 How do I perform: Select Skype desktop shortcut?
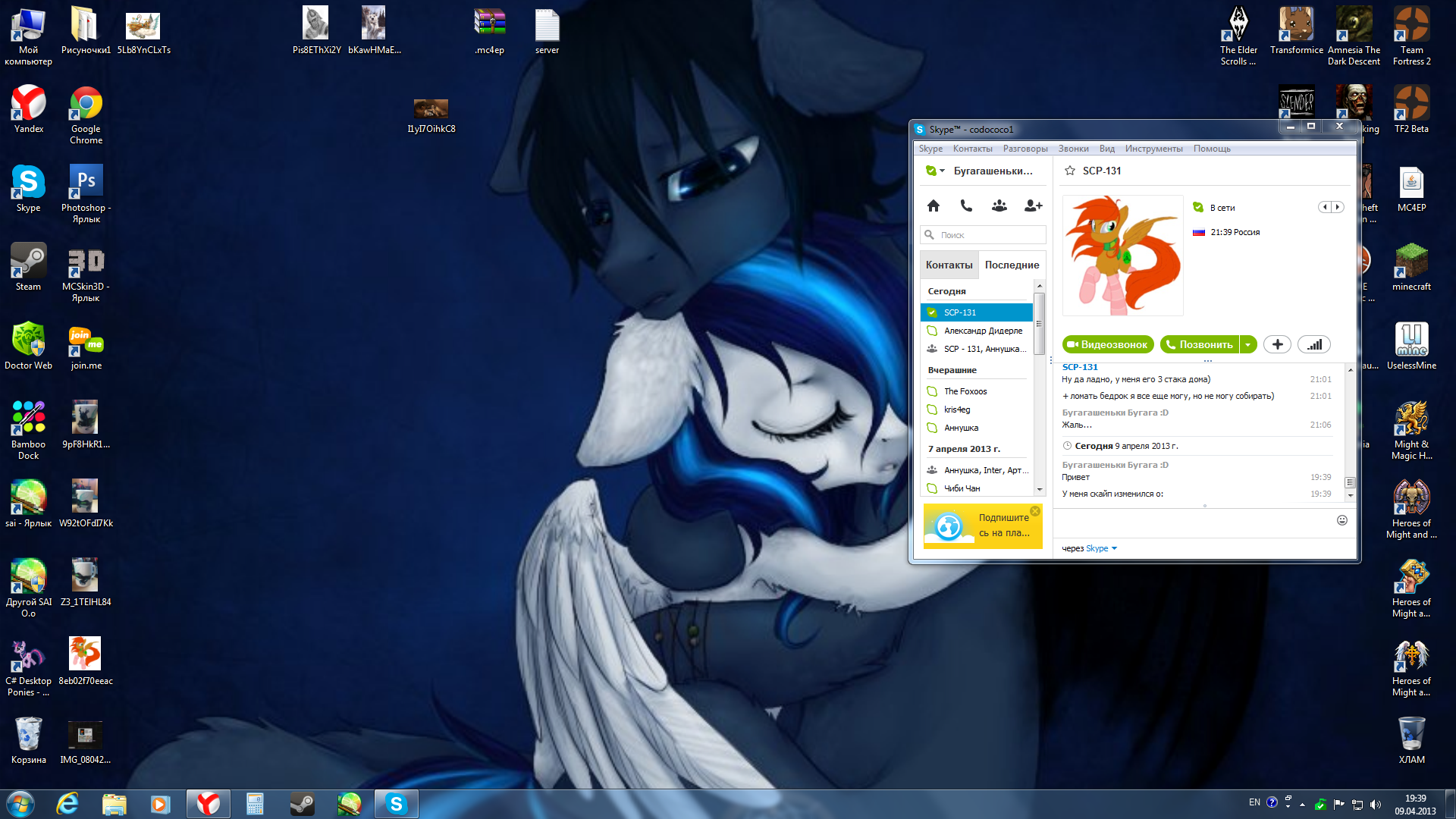[29, 189]
